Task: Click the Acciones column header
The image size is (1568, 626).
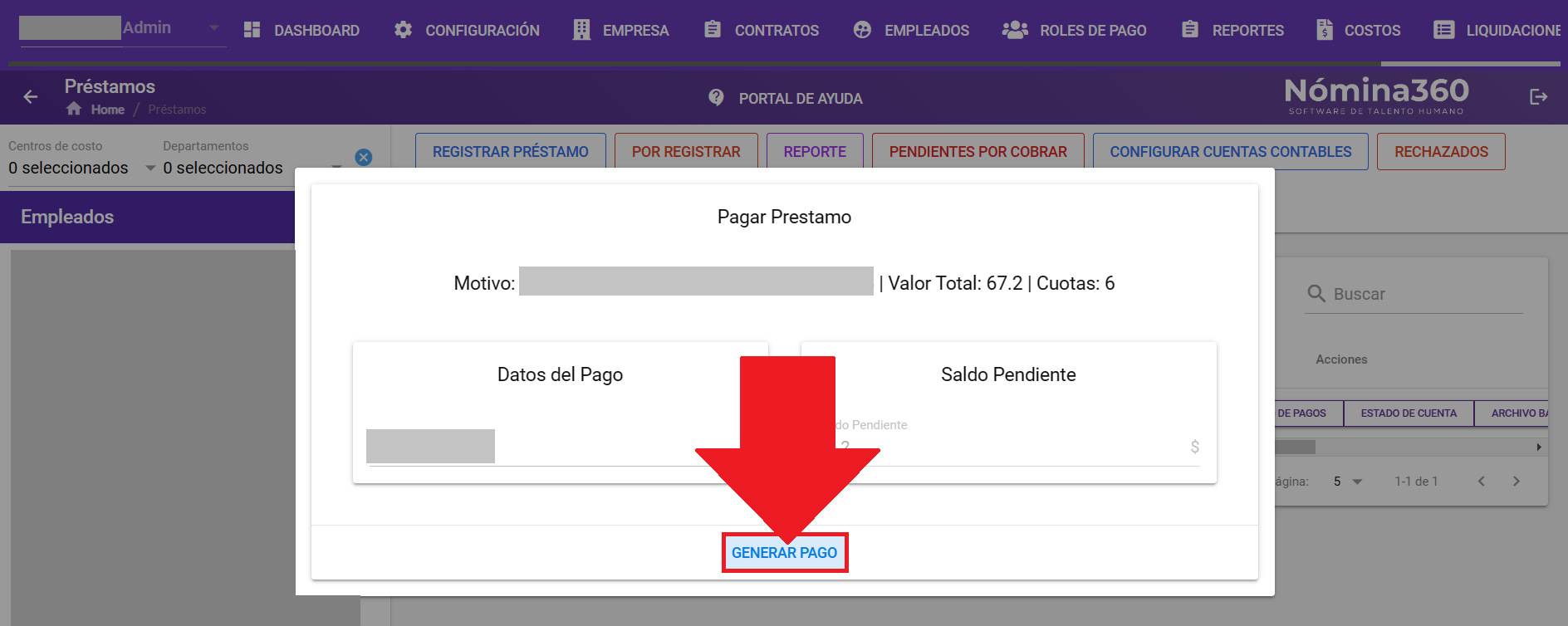Action: tap(1341, 359)
